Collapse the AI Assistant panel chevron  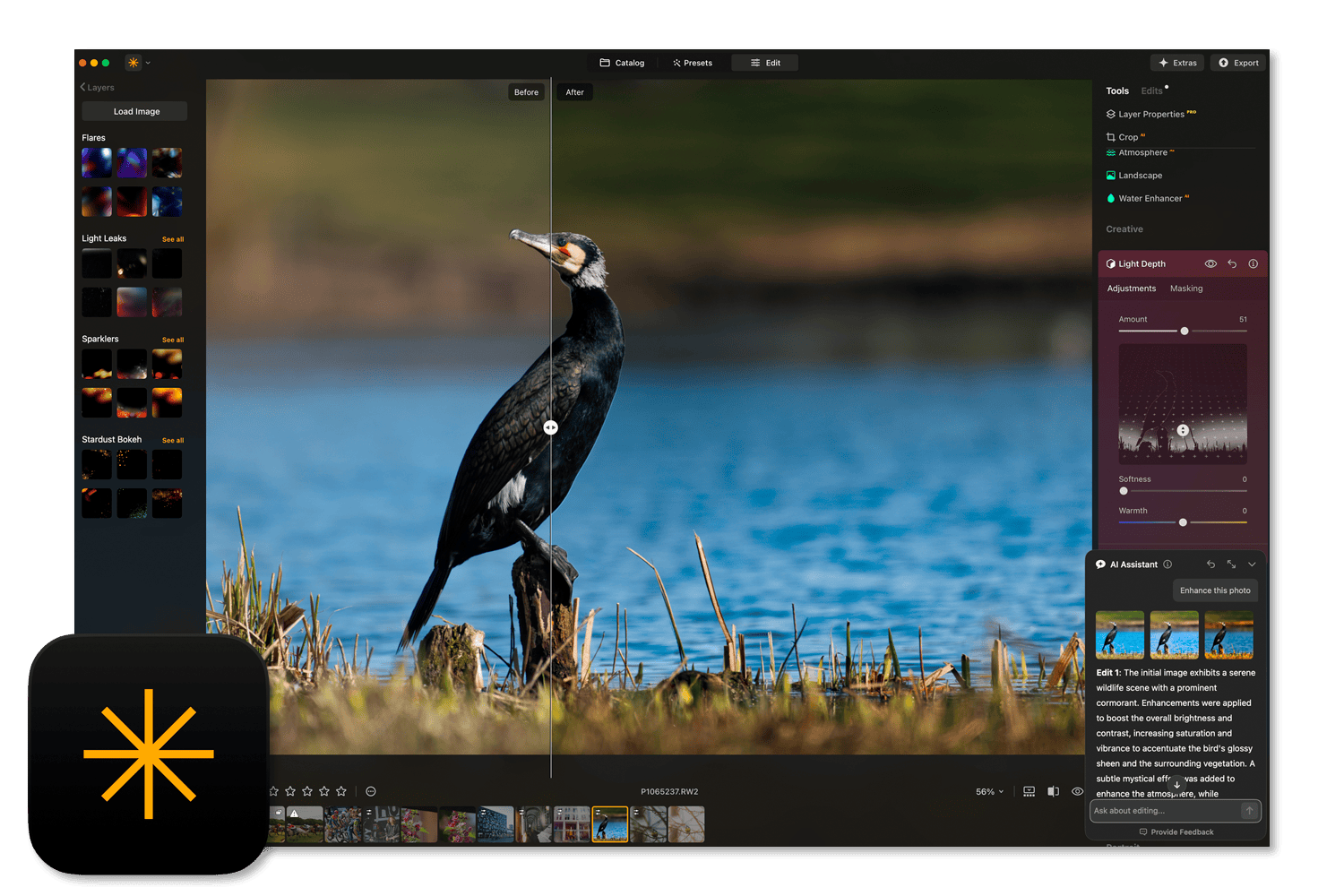(x=1252, y=564)
